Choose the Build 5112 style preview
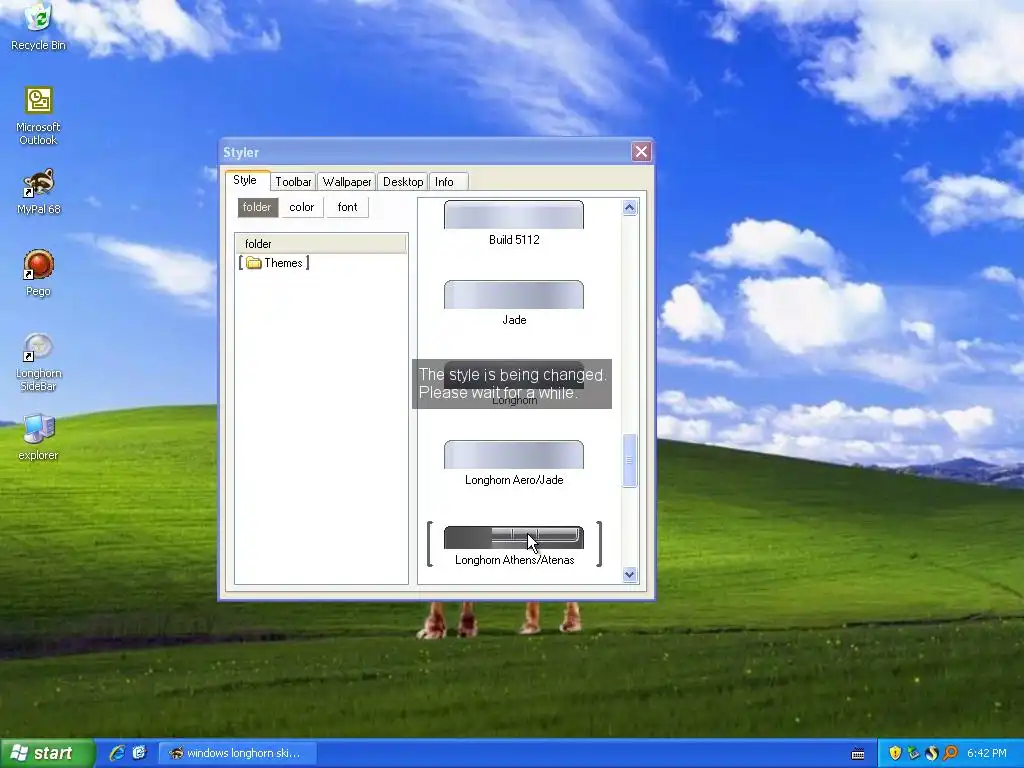 tap(514, 215)
